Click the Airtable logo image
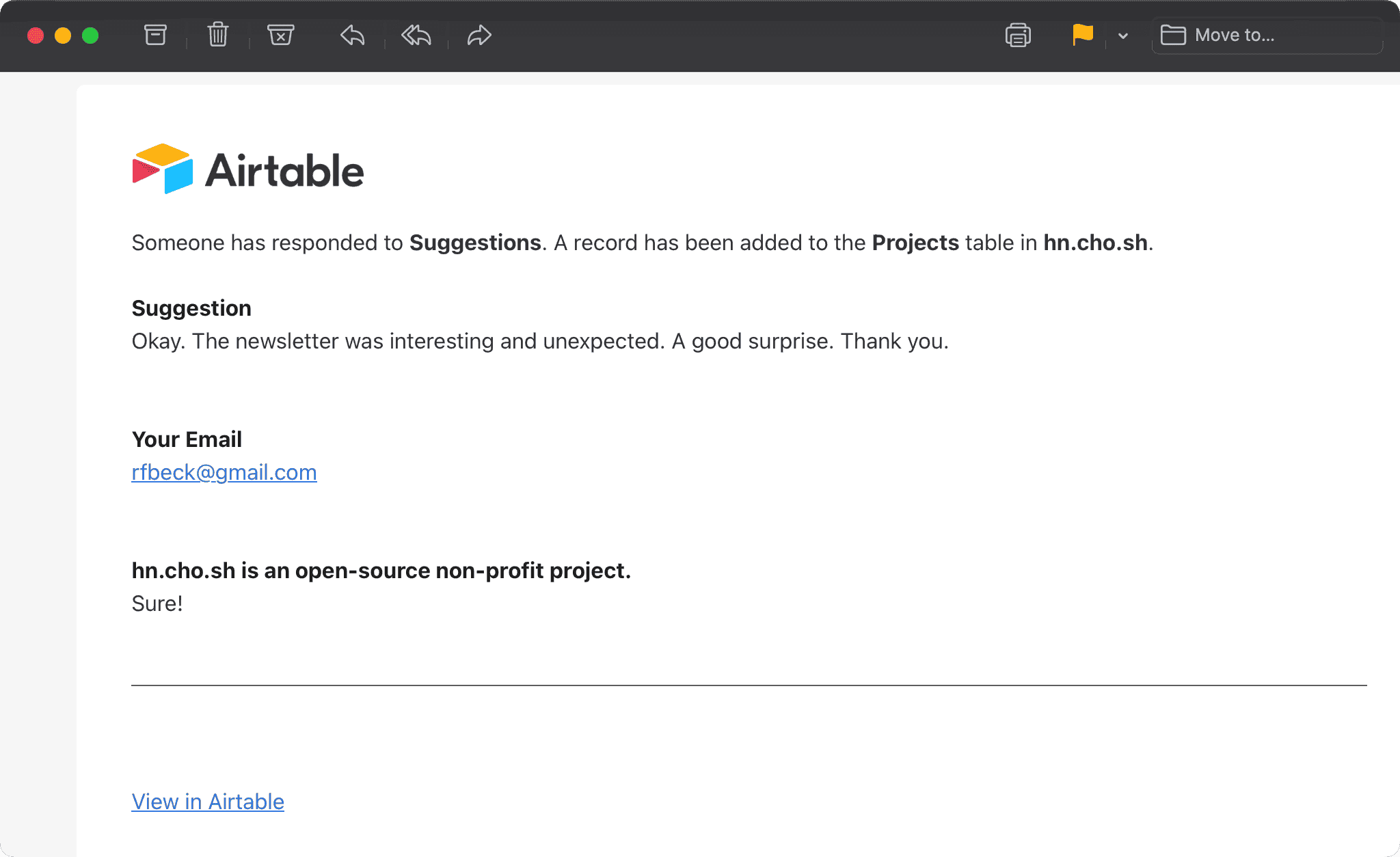The height and width of the screenshot is (857, 1400). [247, 169]
